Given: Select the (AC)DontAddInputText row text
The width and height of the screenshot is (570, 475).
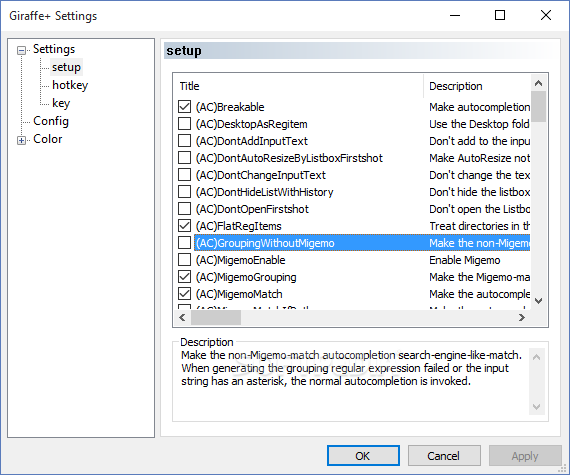Looking at the screenshot, I should tap(252, 141).
